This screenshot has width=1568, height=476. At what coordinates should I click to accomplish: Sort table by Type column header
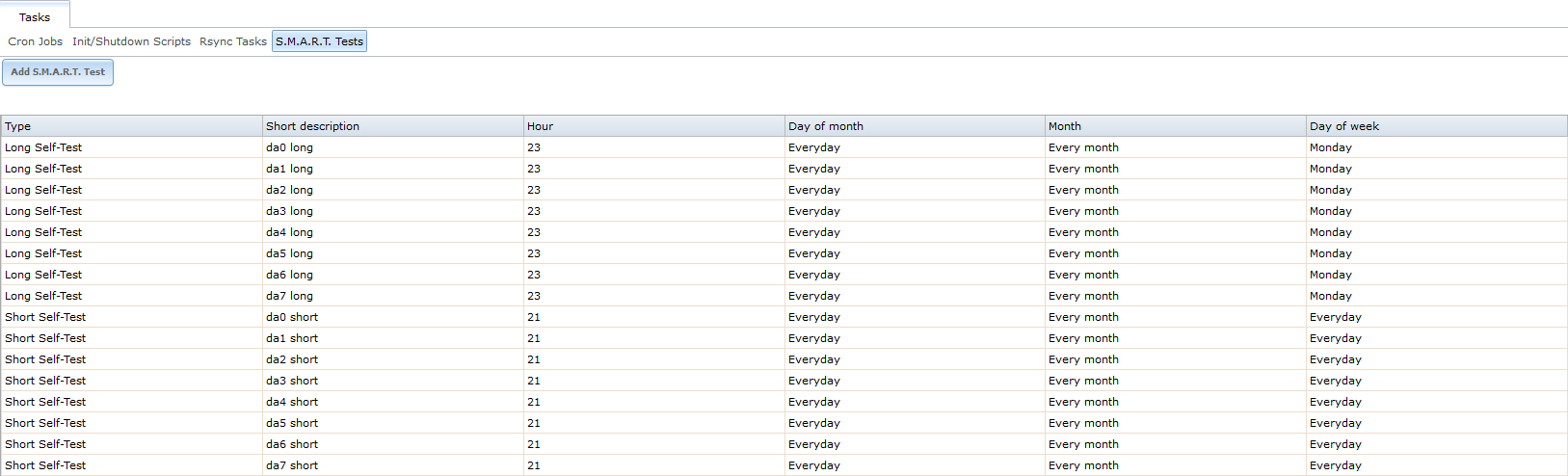[x=132, y=126]
